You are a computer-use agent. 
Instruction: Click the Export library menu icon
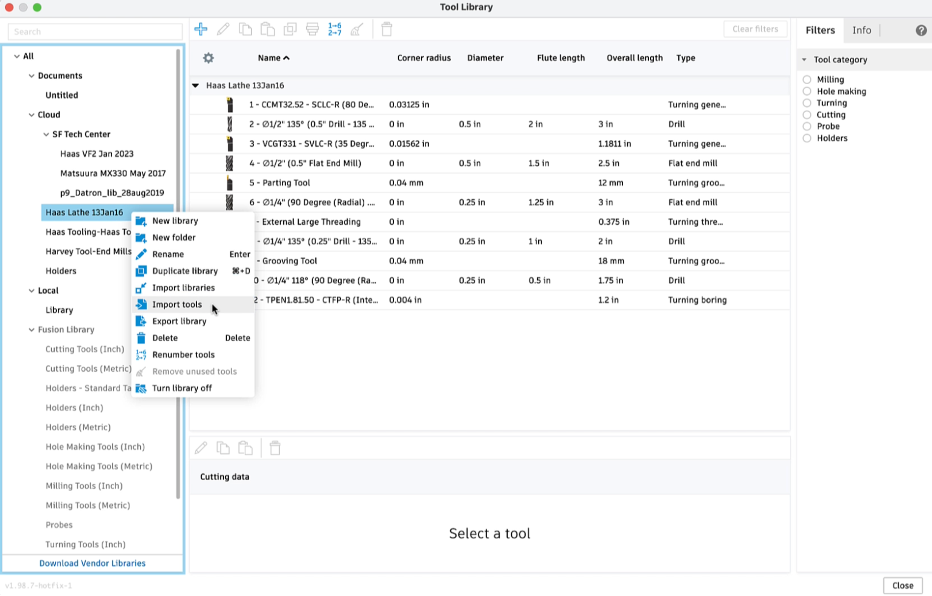(x=141, y=321)
